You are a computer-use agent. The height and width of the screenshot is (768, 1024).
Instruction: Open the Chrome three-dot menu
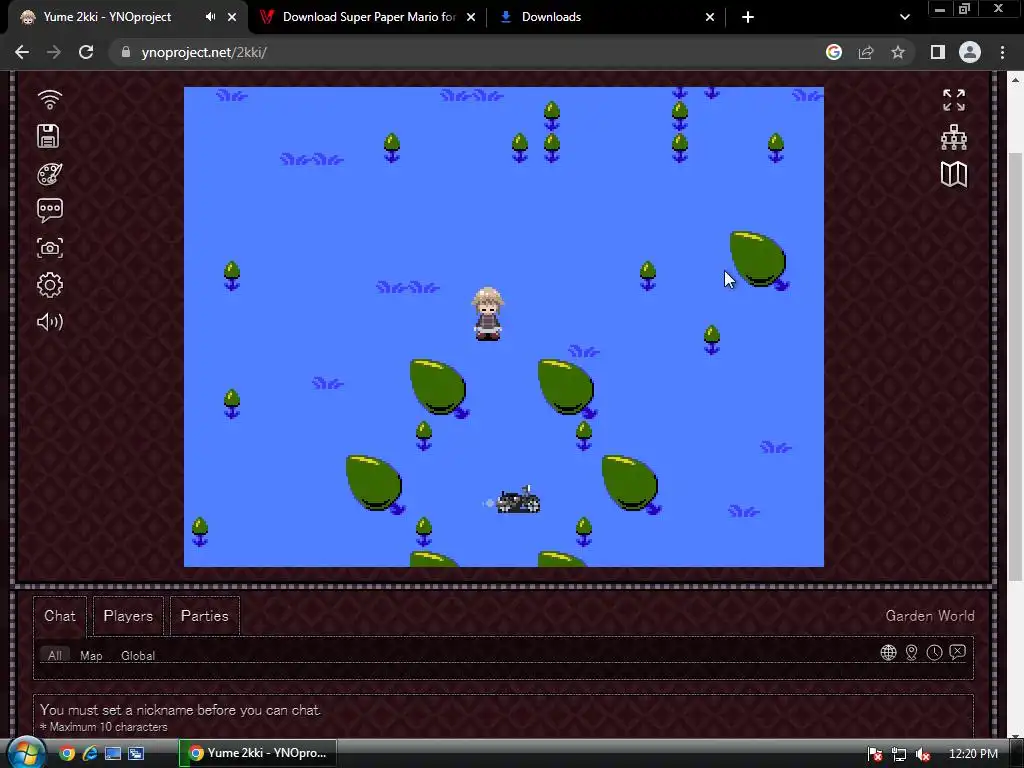[x=1002, y=52]
